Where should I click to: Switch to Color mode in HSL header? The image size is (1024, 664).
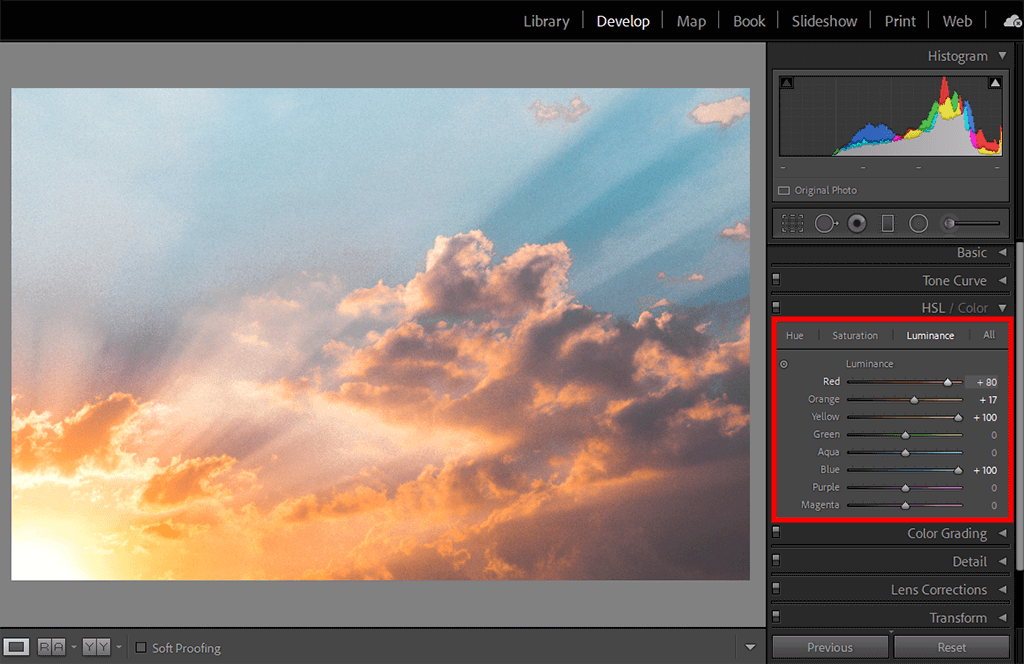pos(972,308)
